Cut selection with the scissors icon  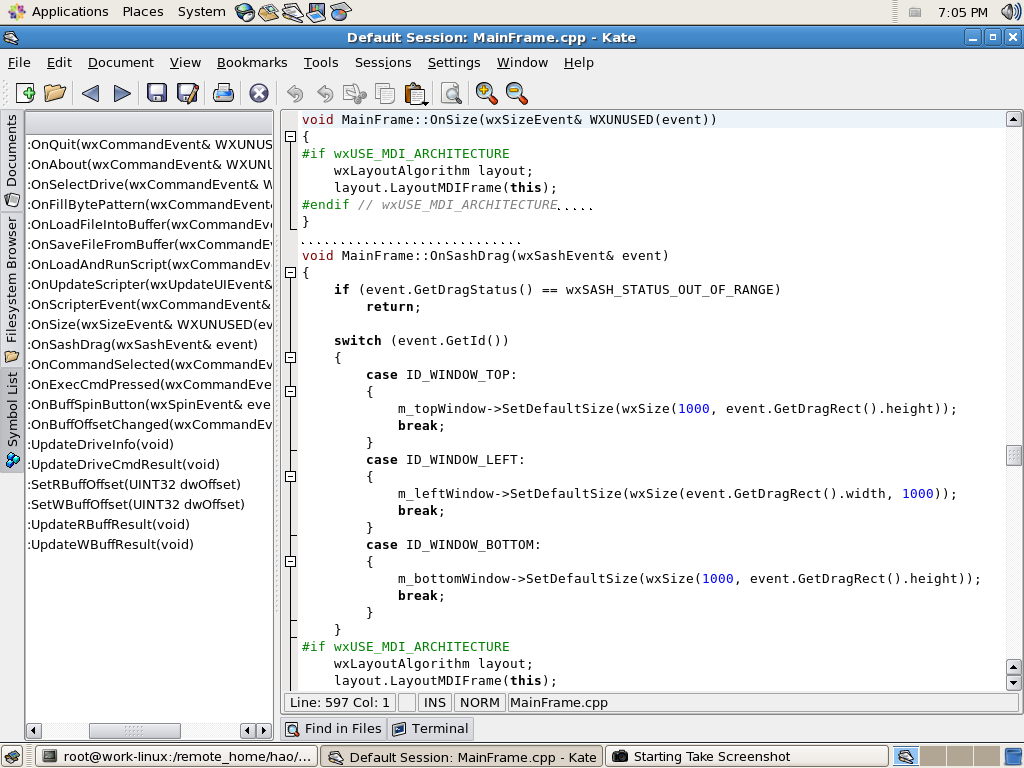[355, 93]
